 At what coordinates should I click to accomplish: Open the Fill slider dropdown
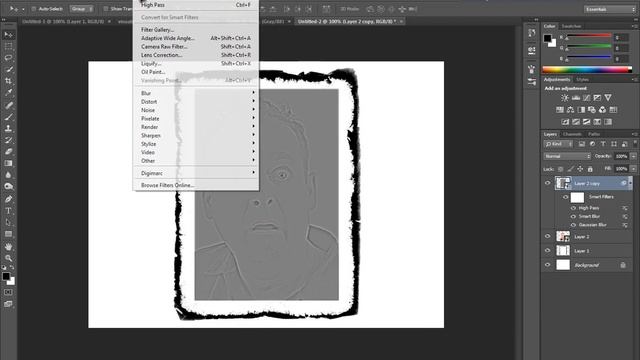[633, 169]
